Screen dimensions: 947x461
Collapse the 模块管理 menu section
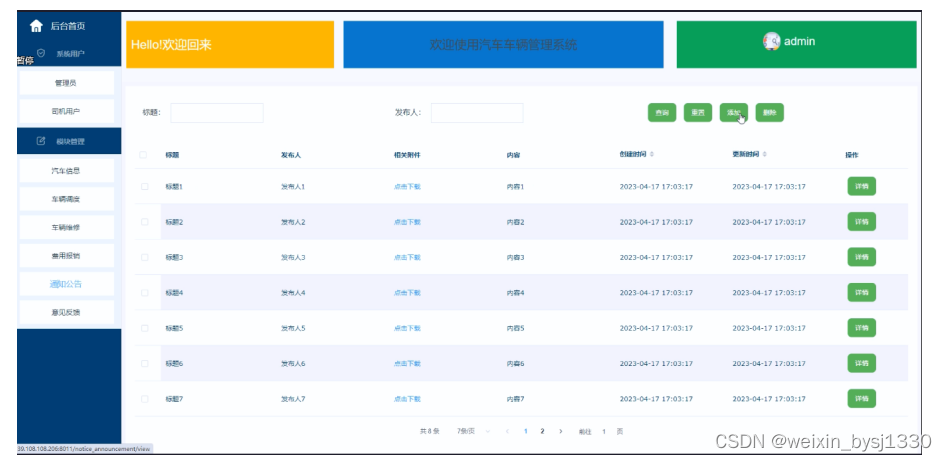[x=69, y=141]
